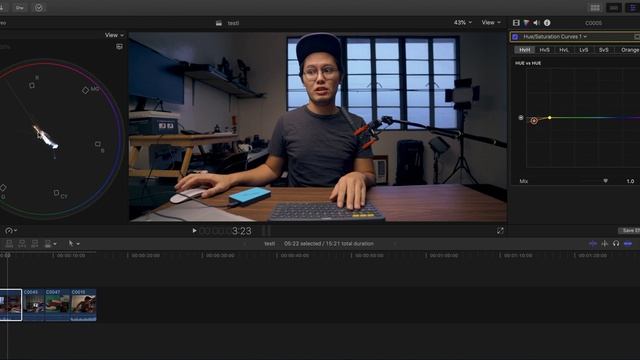
Task: Open the Select arrow tool dropdown
Action: 74,244
